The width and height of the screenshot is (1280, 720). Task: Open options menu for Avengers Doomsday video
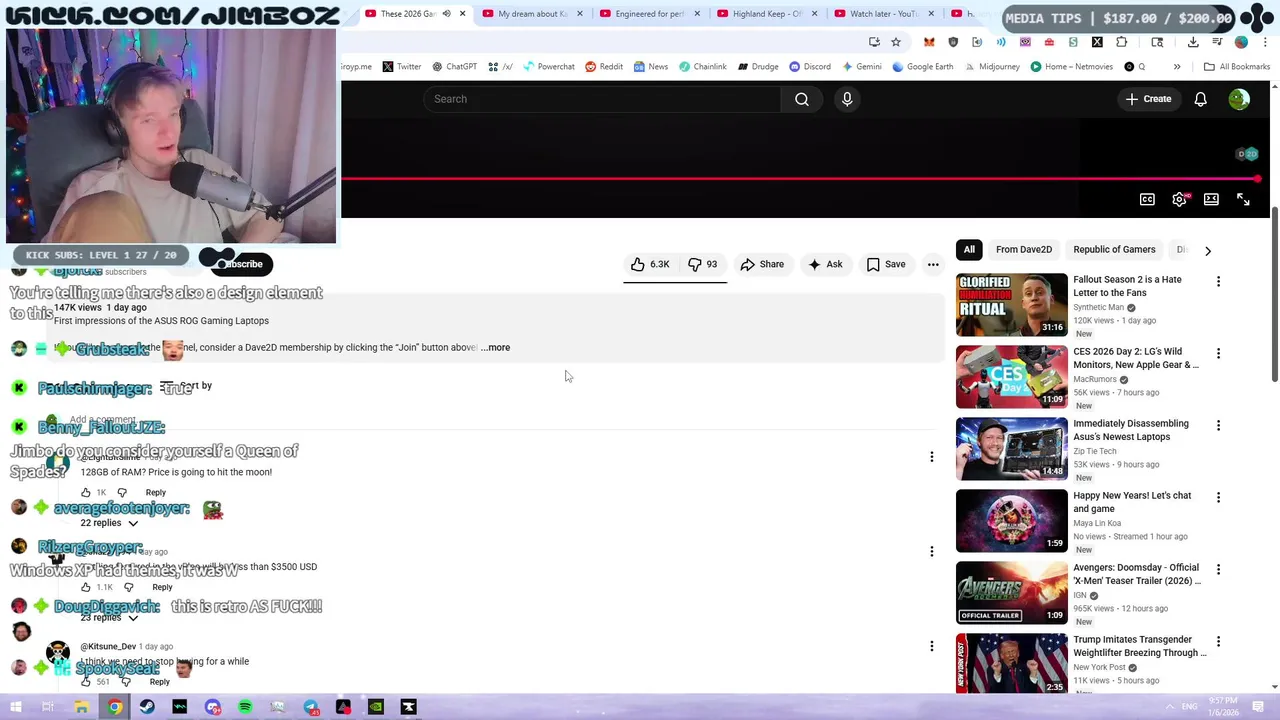tap(1218, 570)
